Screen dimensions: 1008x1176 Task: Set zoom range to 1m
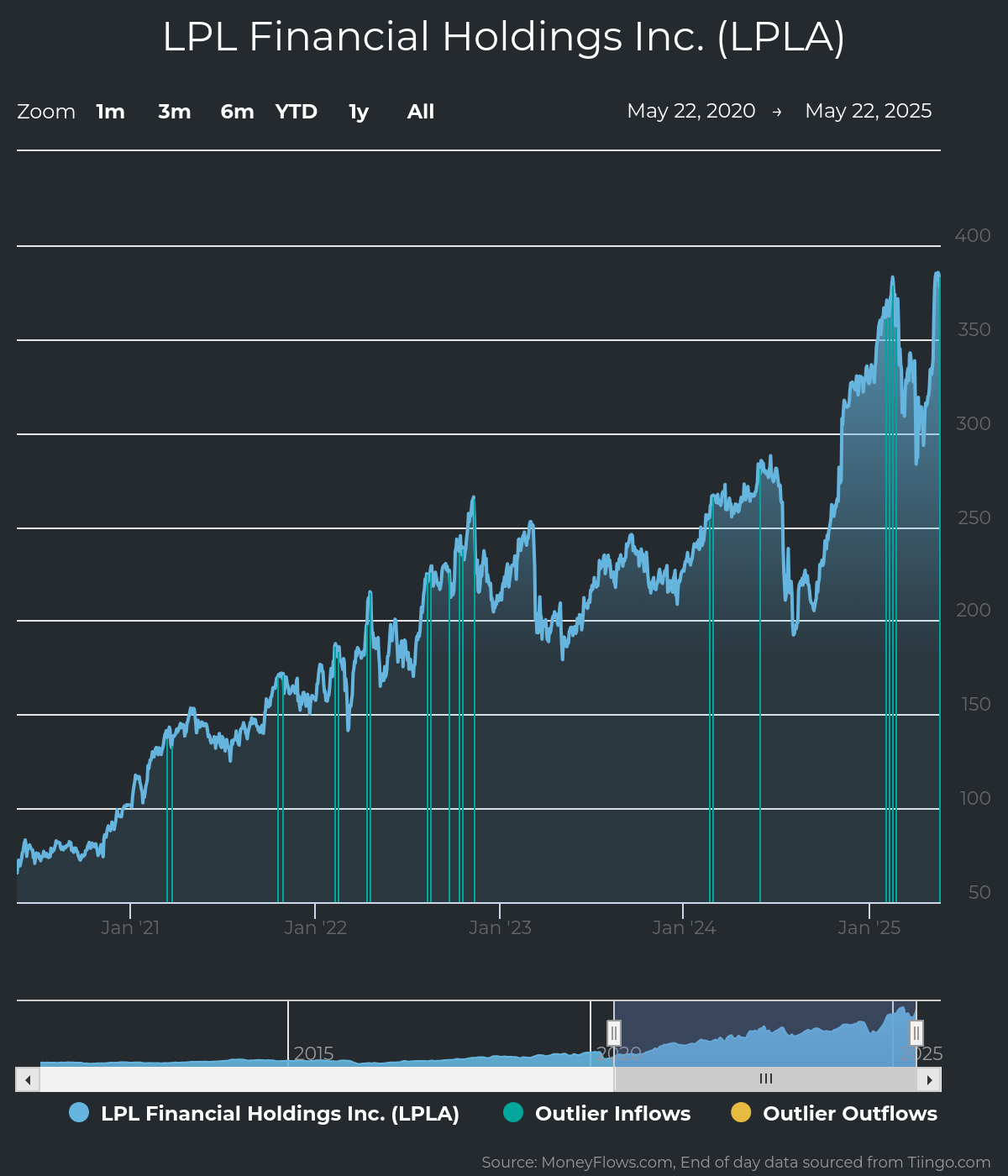(x=110, y=112)
